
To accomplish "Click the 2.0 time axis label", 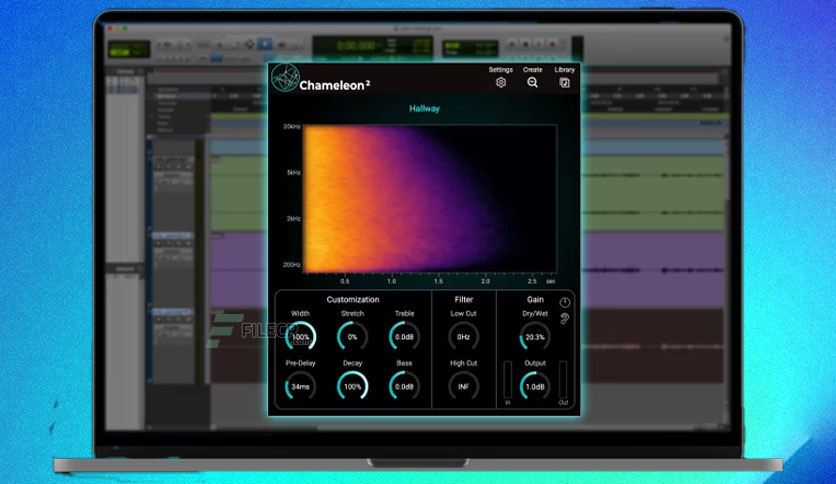I will (485, 281).
